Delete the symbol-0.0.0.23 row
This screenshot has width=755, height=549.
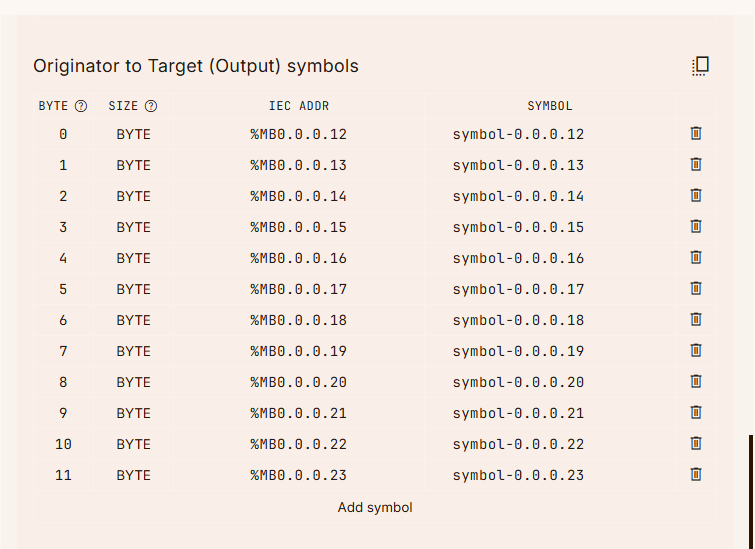point(696,474)
